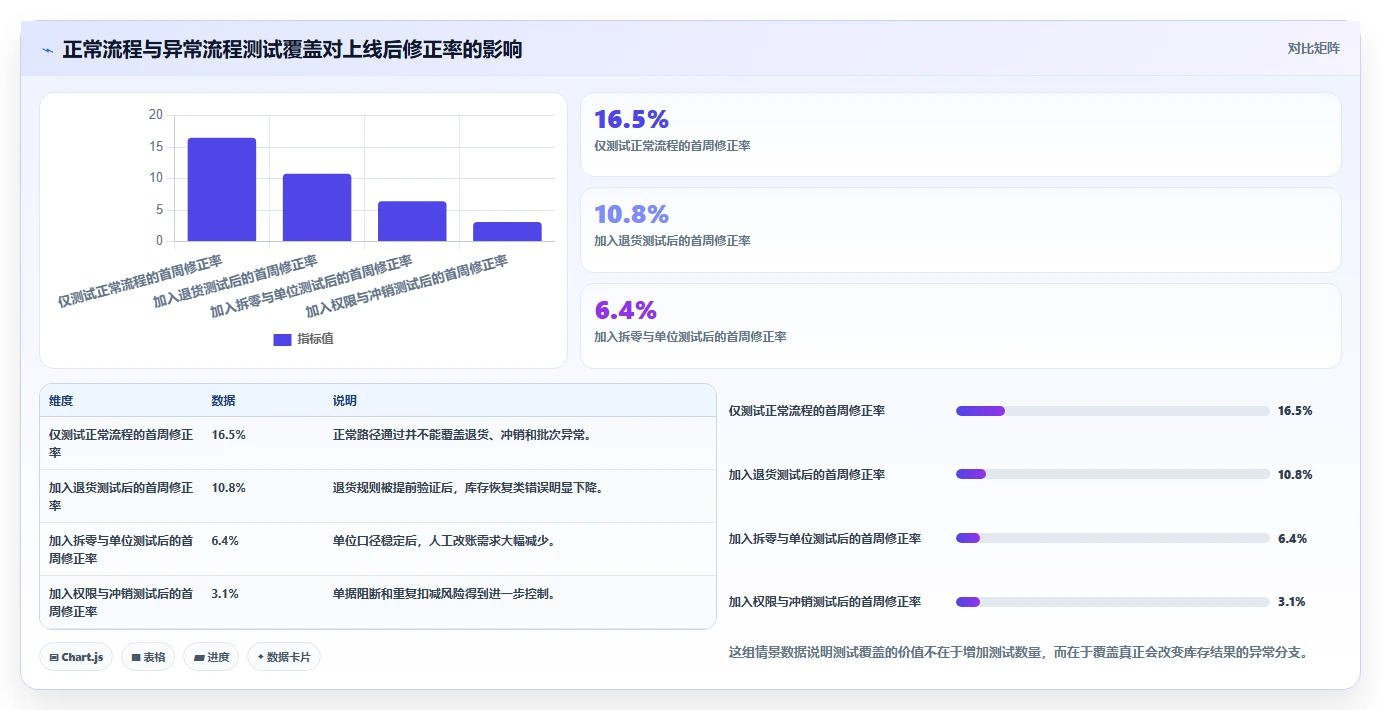Click the 指标值 legend label

tap(315, 339)
